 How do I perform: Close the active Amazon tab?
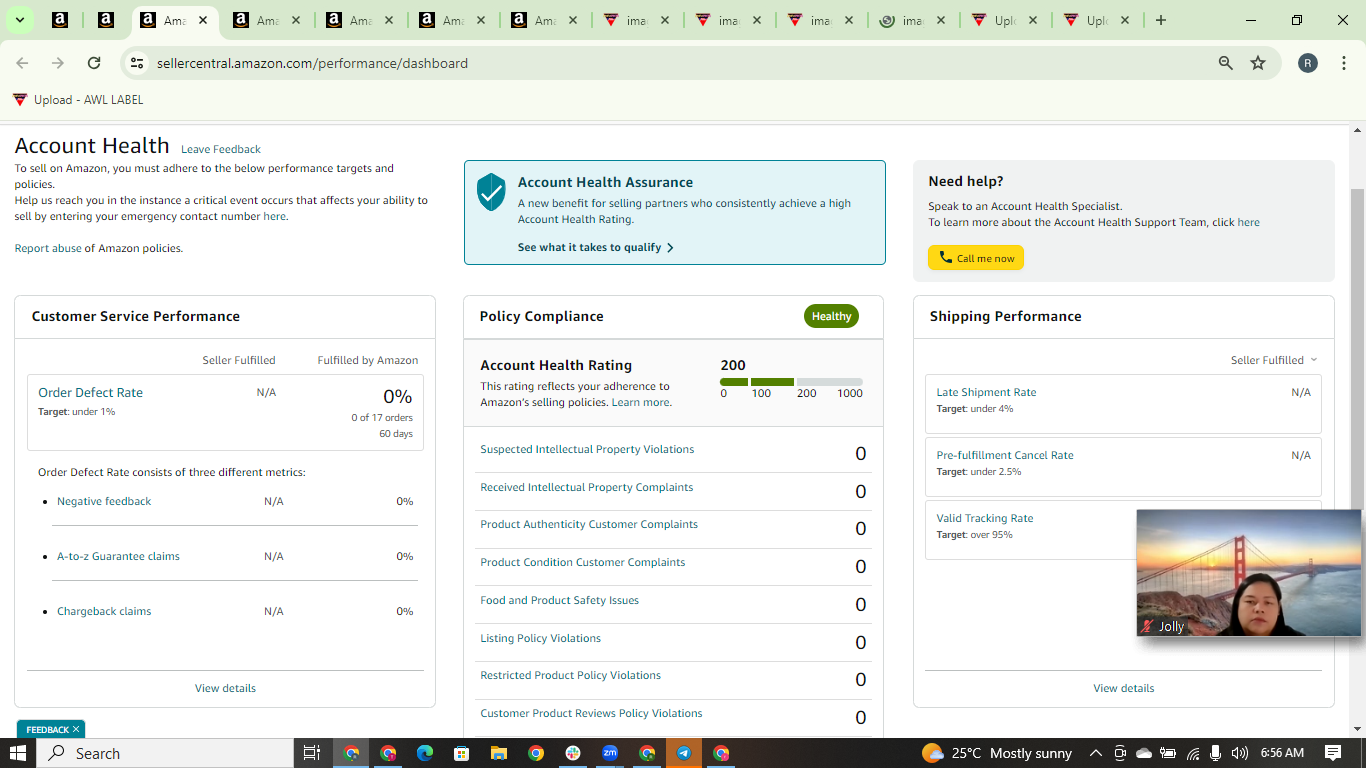coord(203,20)
